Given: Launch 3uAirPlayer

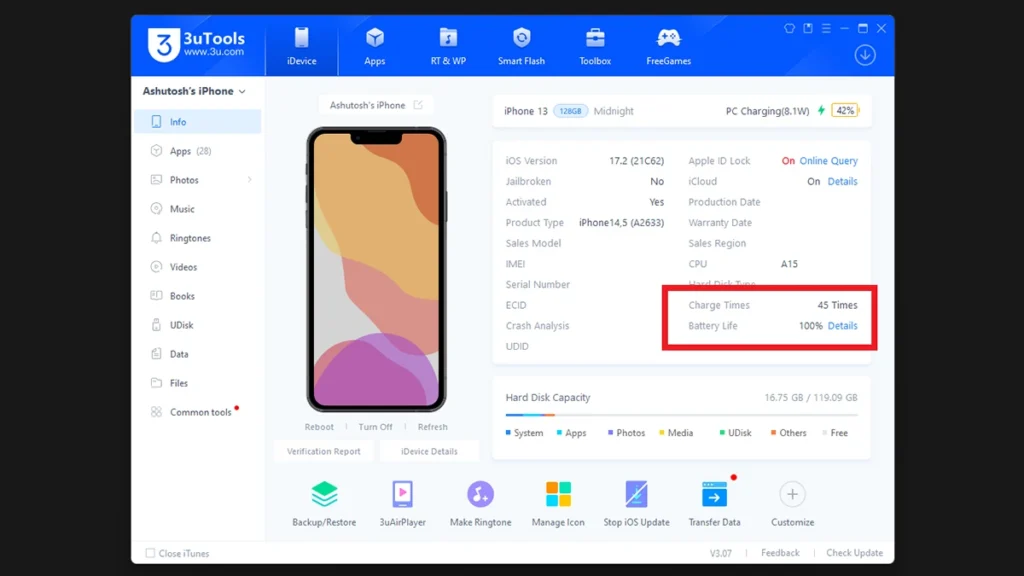Looking at the screenshot, I should click(x=402, y=504).
